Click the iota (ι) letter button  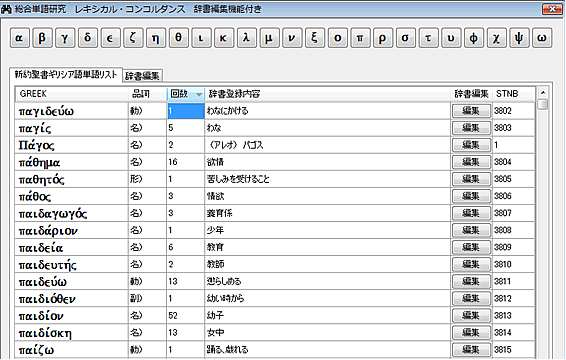pos(201,38)
